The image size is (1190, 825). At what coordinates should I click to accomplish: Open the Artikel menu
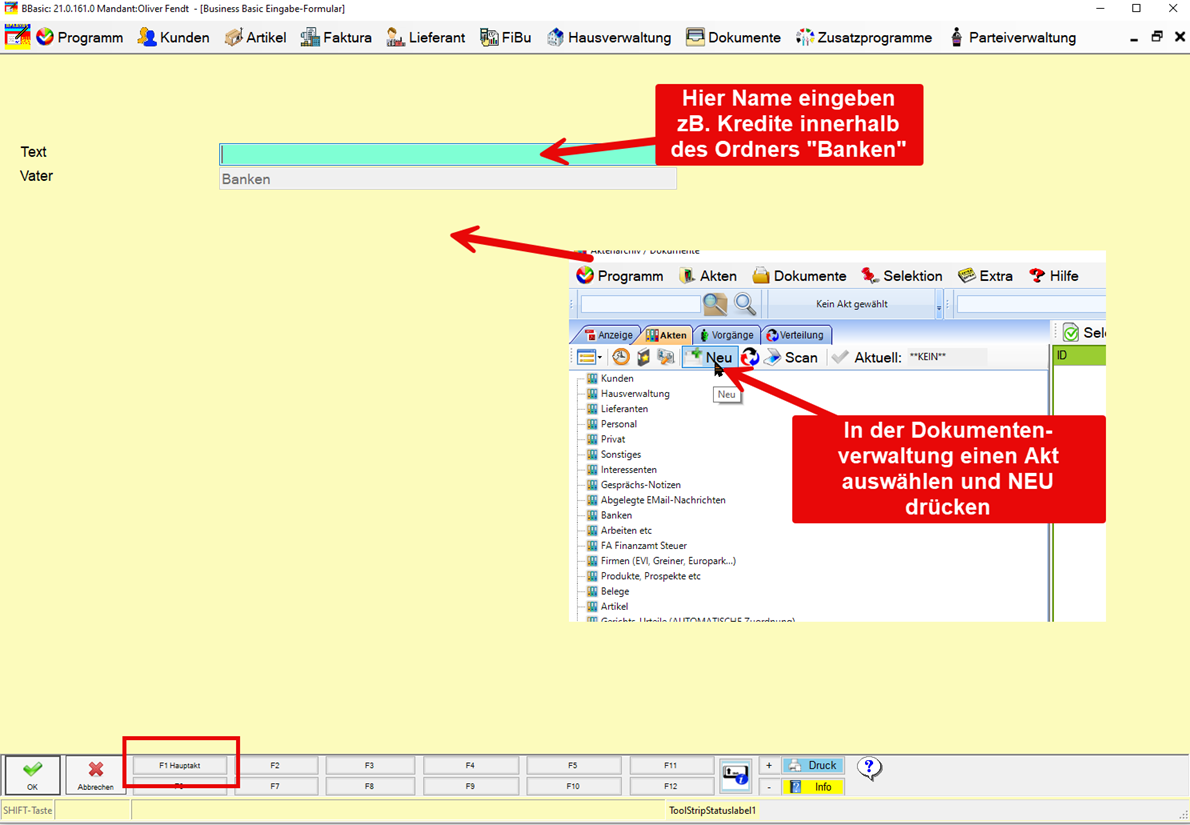(x=256, y=37)
